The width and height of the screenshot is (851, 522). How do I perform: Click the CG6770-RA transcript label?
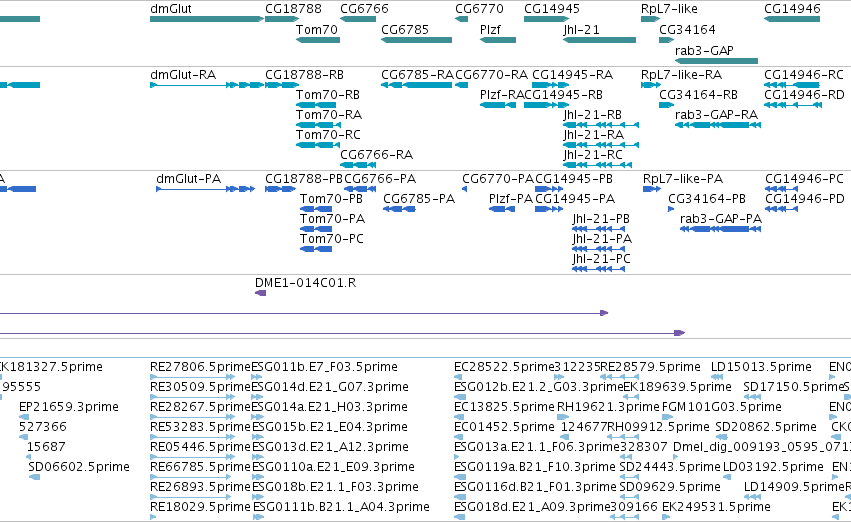click(x=491, y=75)
